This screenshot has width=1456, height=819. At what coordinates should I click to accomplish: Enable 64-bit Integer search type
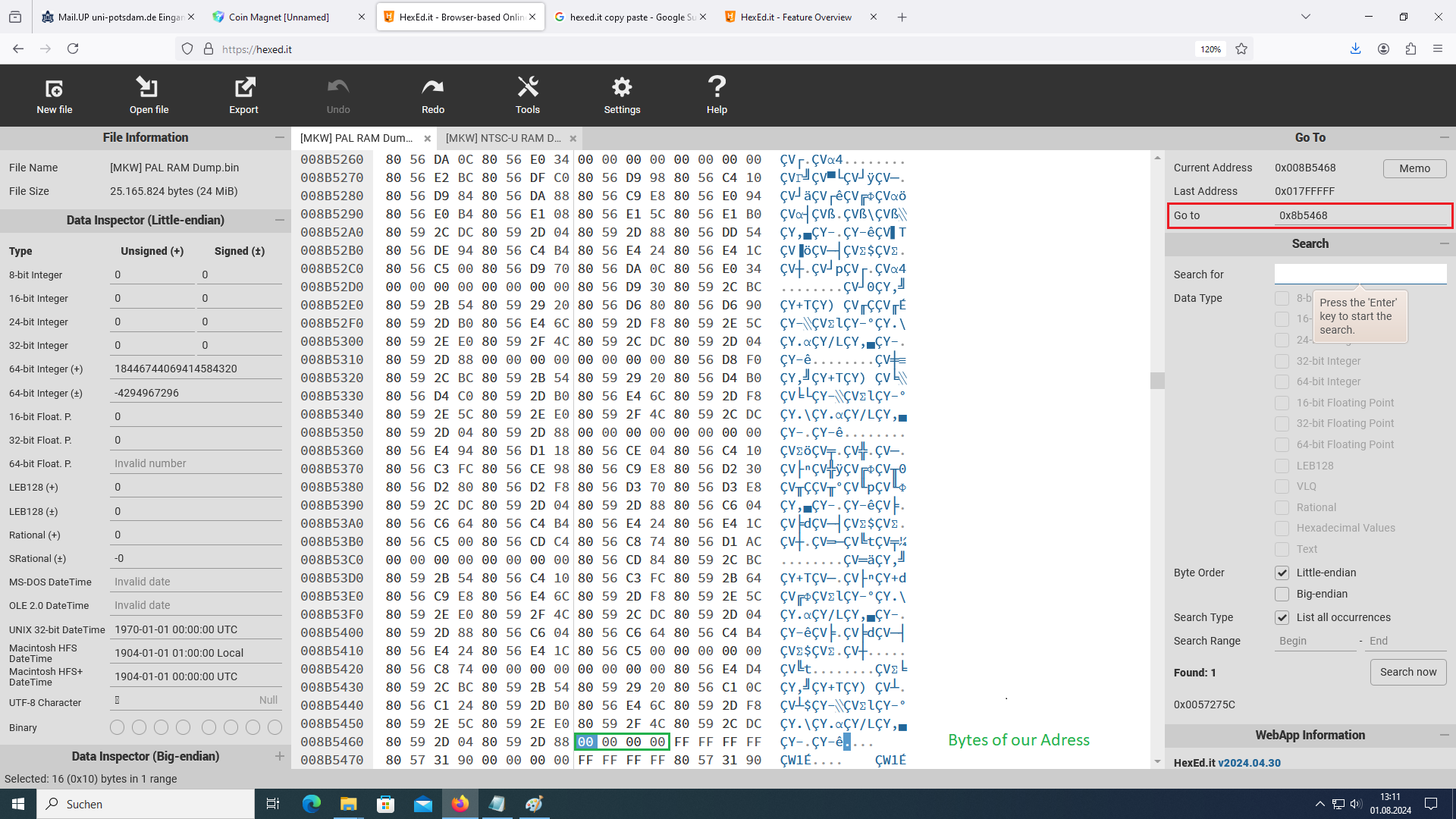pos(1282,381)
